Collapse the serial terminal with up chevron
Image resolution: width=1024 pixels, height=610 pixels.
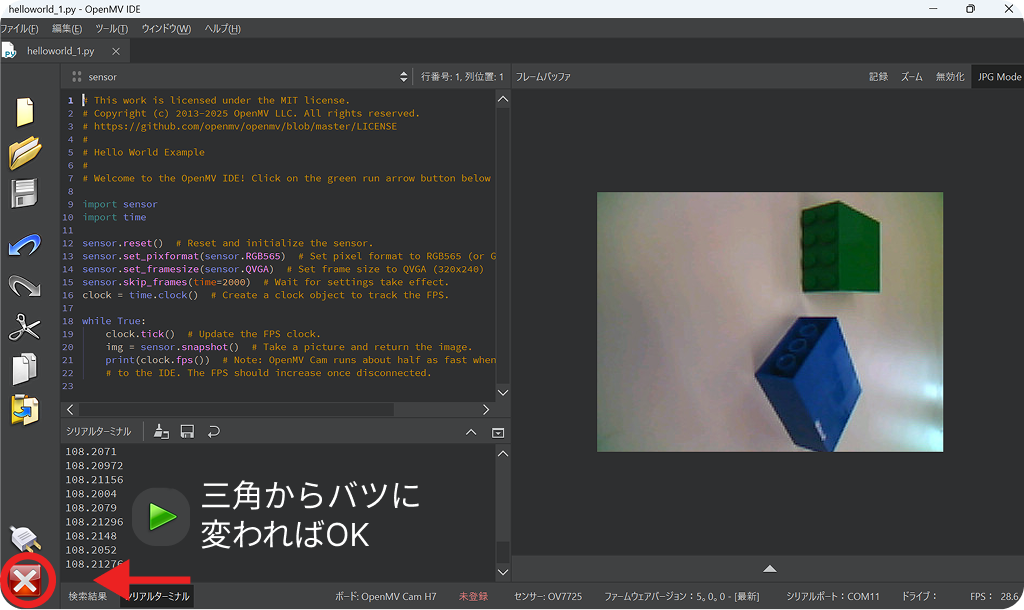pos(471,432)
